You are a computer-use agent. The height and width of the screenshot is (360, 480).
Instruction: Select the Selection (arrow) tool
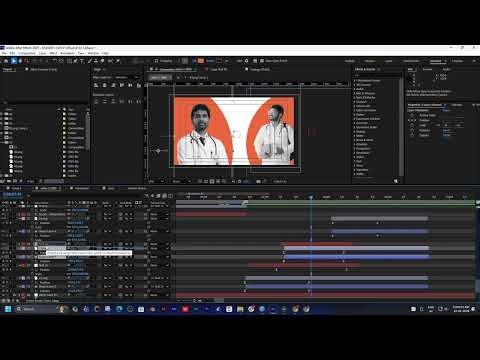click(x=14, y=61)
